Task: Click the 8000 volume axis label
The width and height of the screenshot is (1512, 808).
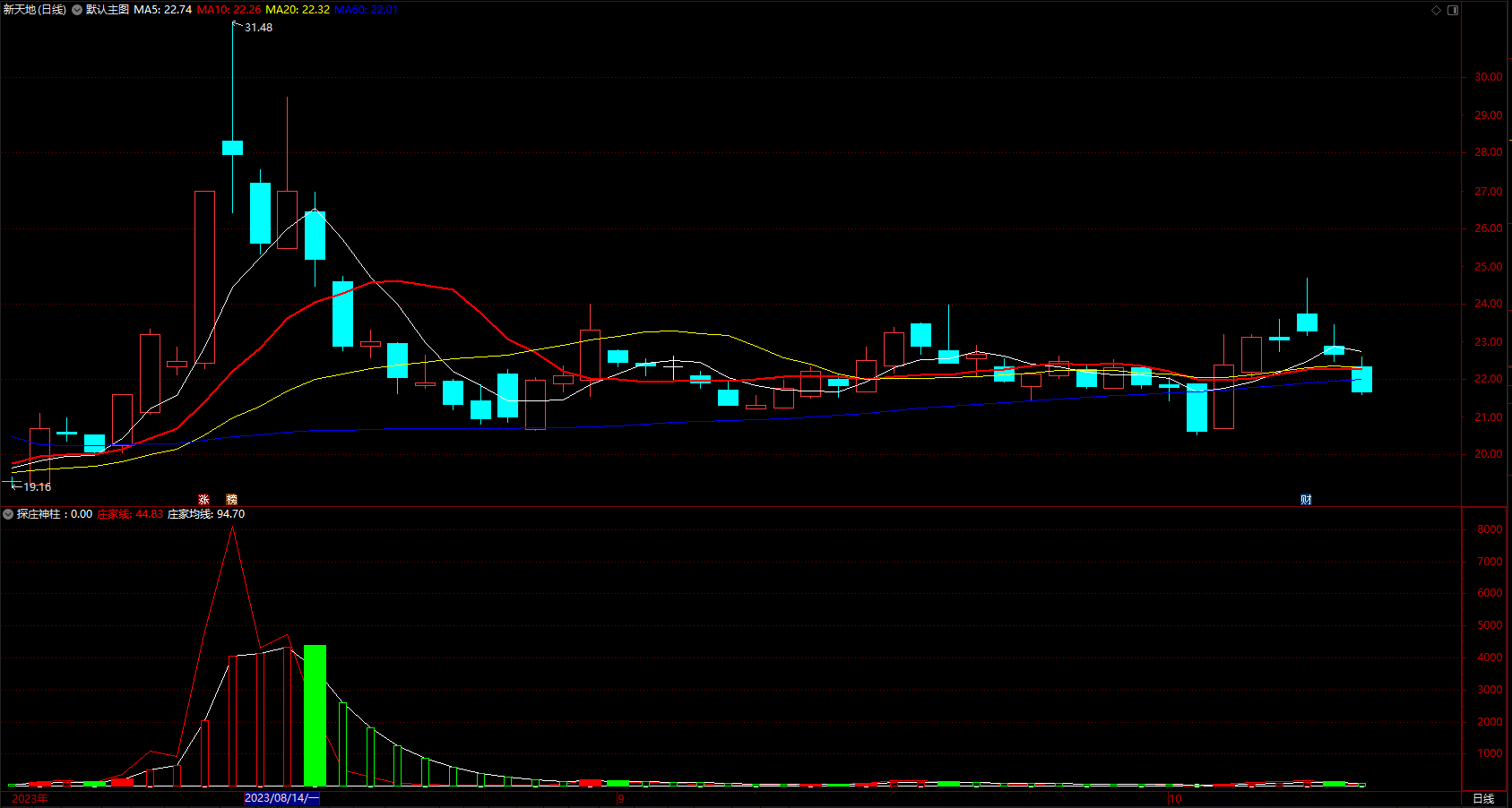Action: (x=1490, y=529)
